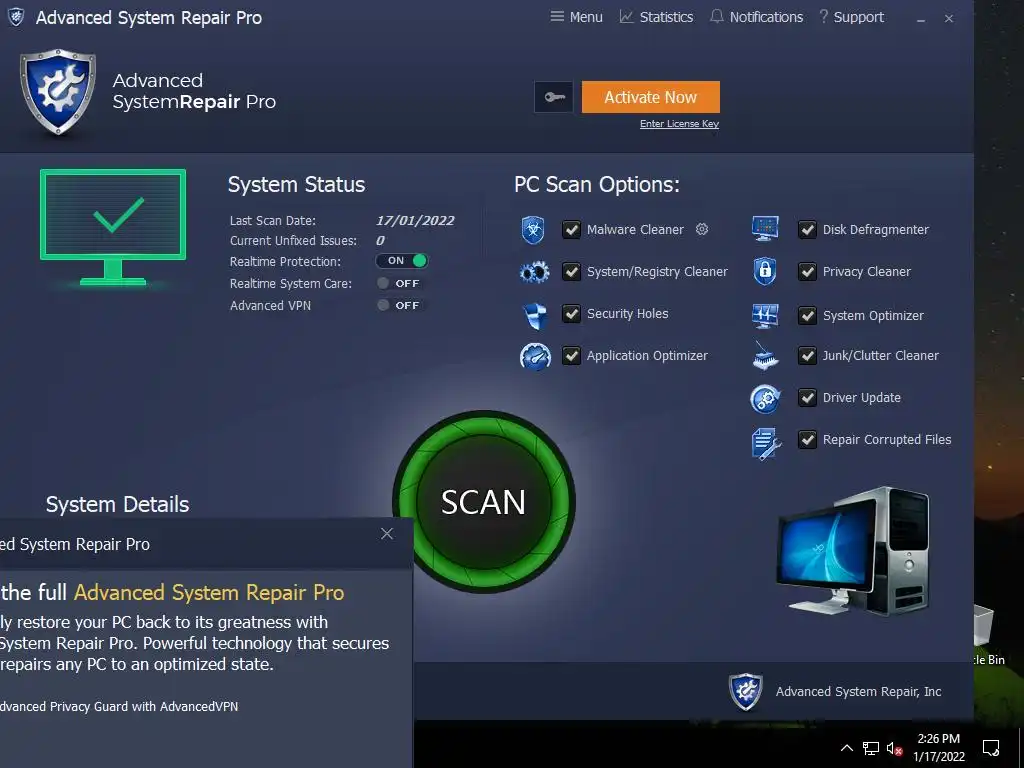The width and height of the screenshot is (1024, 768).
Task: Click the Junk/Clutter Cleaner broom icon
Action: [765, 357]
